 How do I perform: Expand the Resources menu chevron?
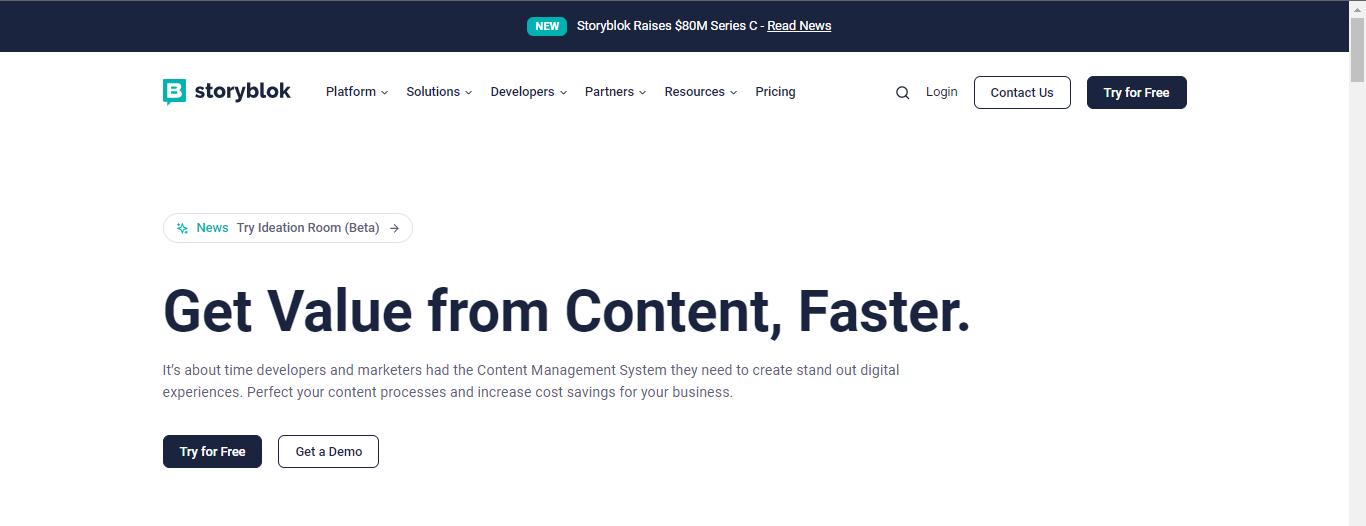pyautogui.click(x=733, y=93)
